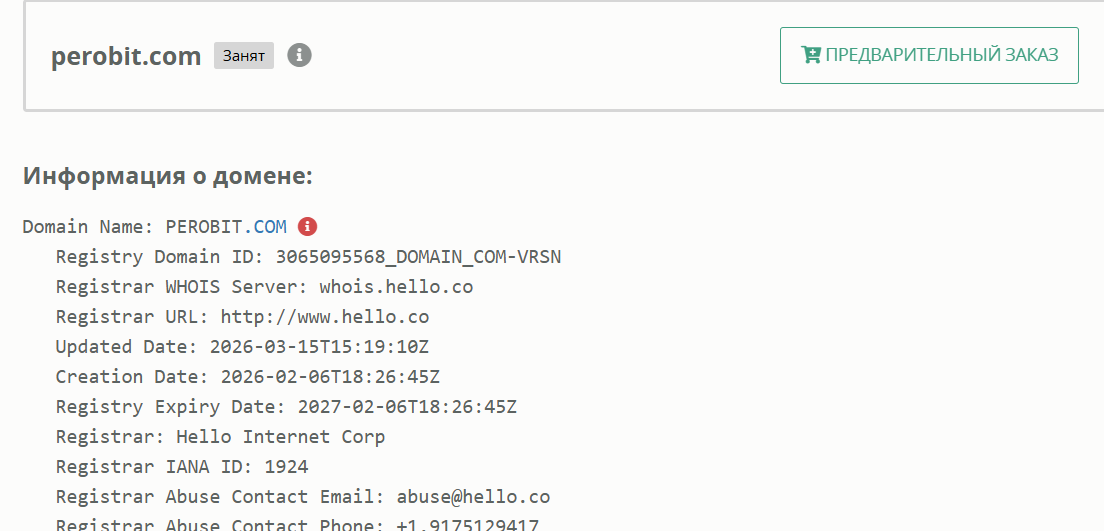This screenshot has width=1104, height=531.
Task: Click the abuse contact phone number
Action: click(x=468, y=524)
